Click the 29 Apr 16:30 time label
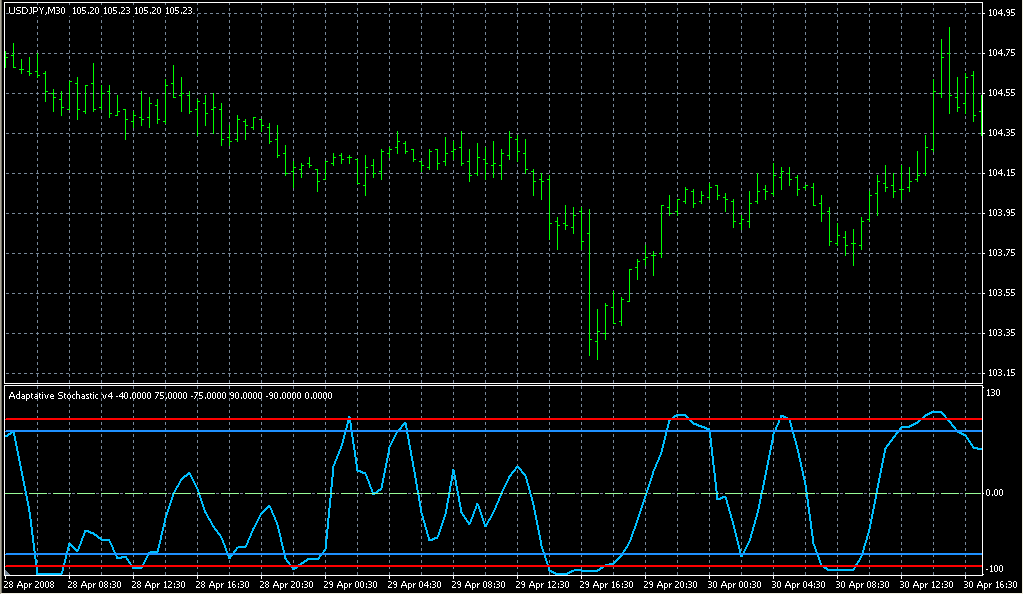This screenshot has width=1024, height=594. point(608,584)
